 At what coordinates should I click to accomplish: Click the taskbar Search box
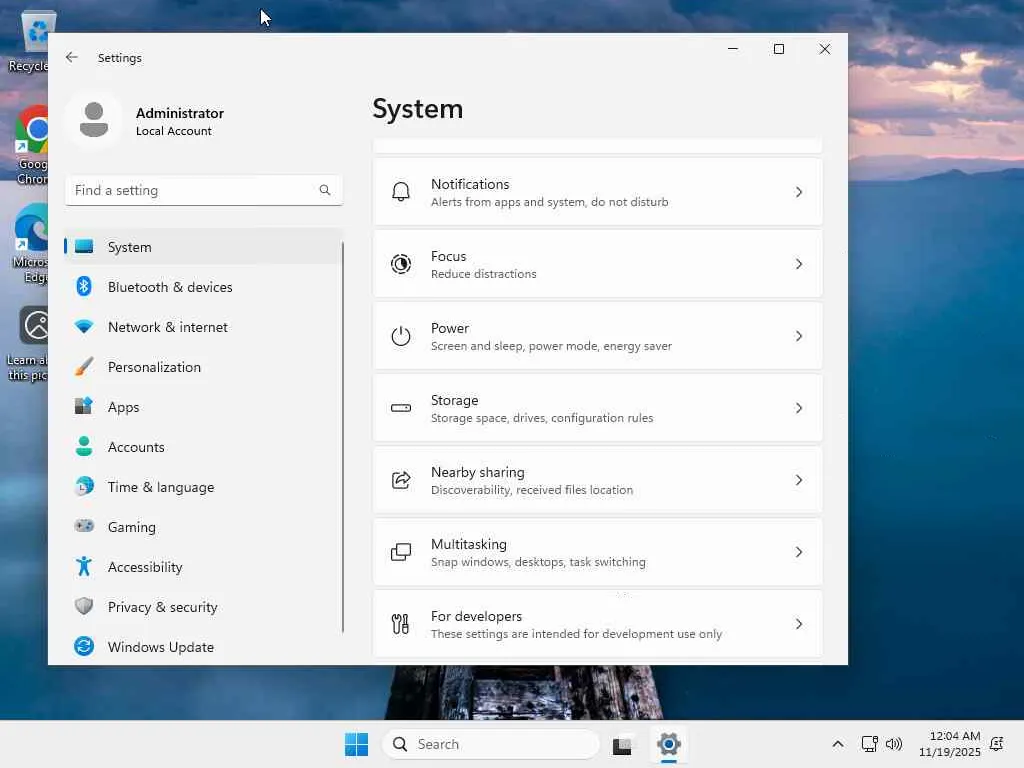490,744
